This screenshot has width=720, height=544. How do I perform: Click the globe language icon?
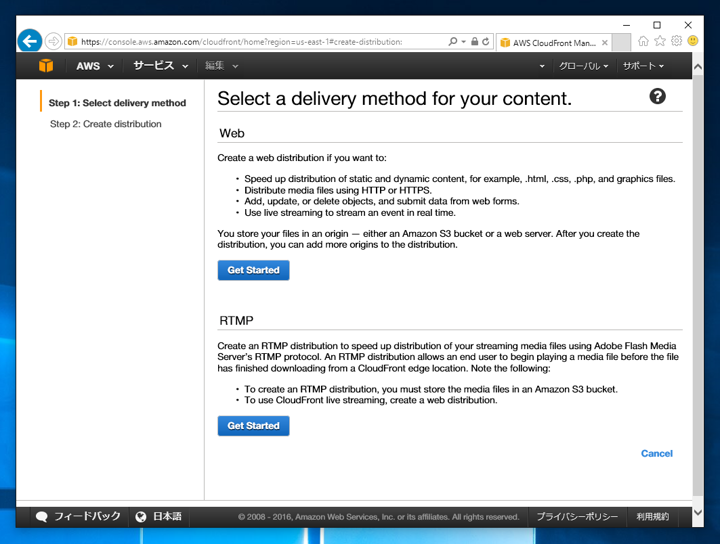141,517
